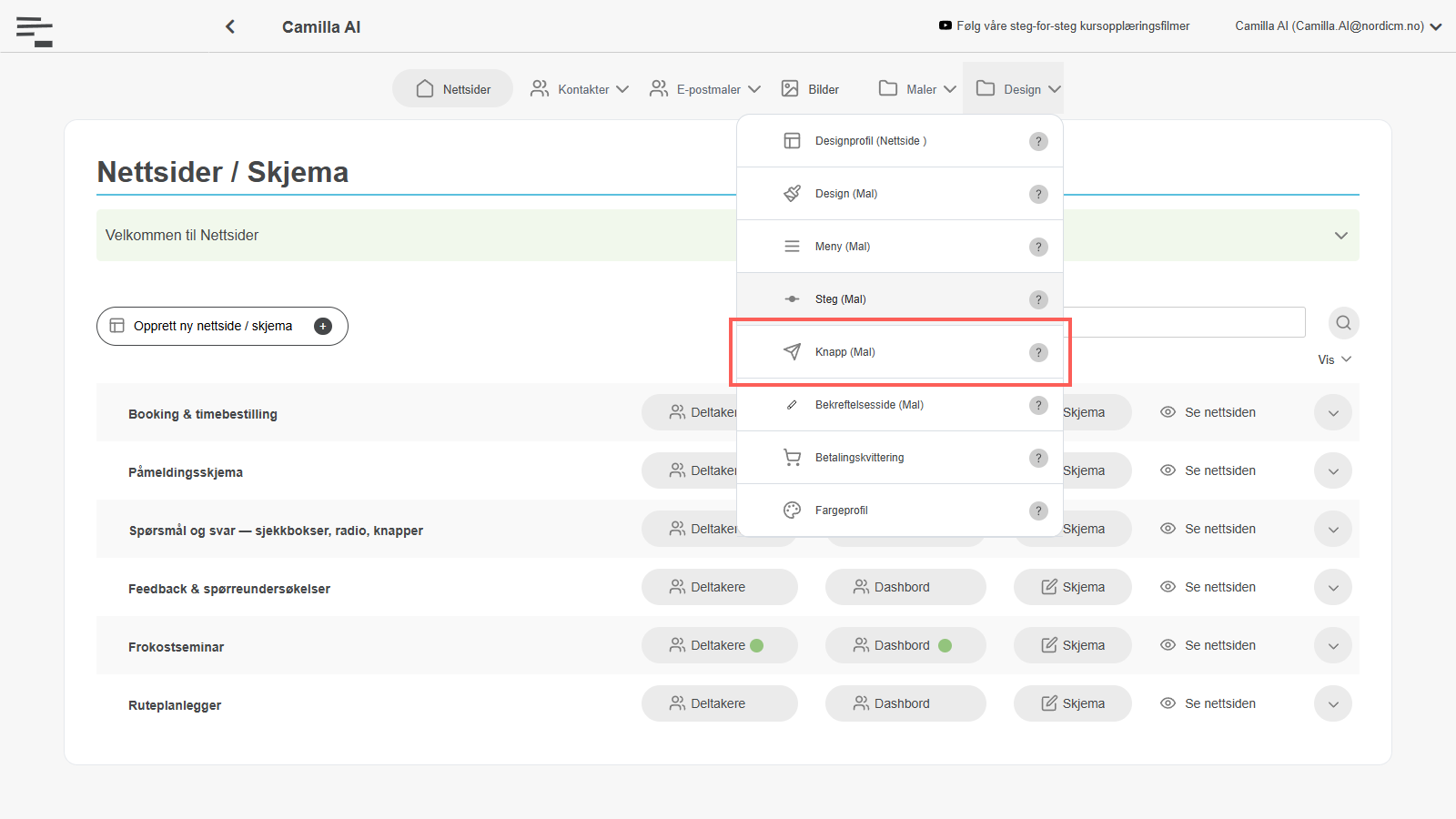Select Designprofil (Nettside) from Design menu
The height and width of the screenshot is (819, 1456).
click(x=900, y=141)
